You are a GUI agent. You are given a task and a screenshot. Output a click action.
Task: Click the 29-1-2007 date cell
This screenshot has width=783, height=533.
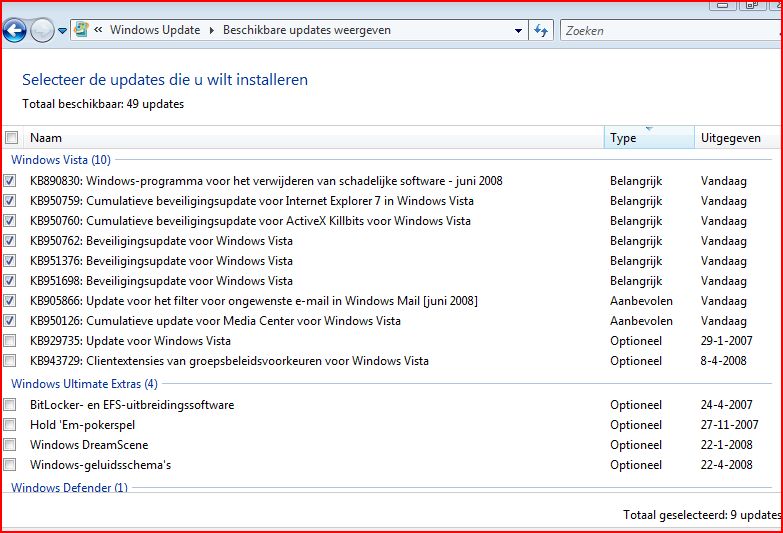click(x=726, y=341)
